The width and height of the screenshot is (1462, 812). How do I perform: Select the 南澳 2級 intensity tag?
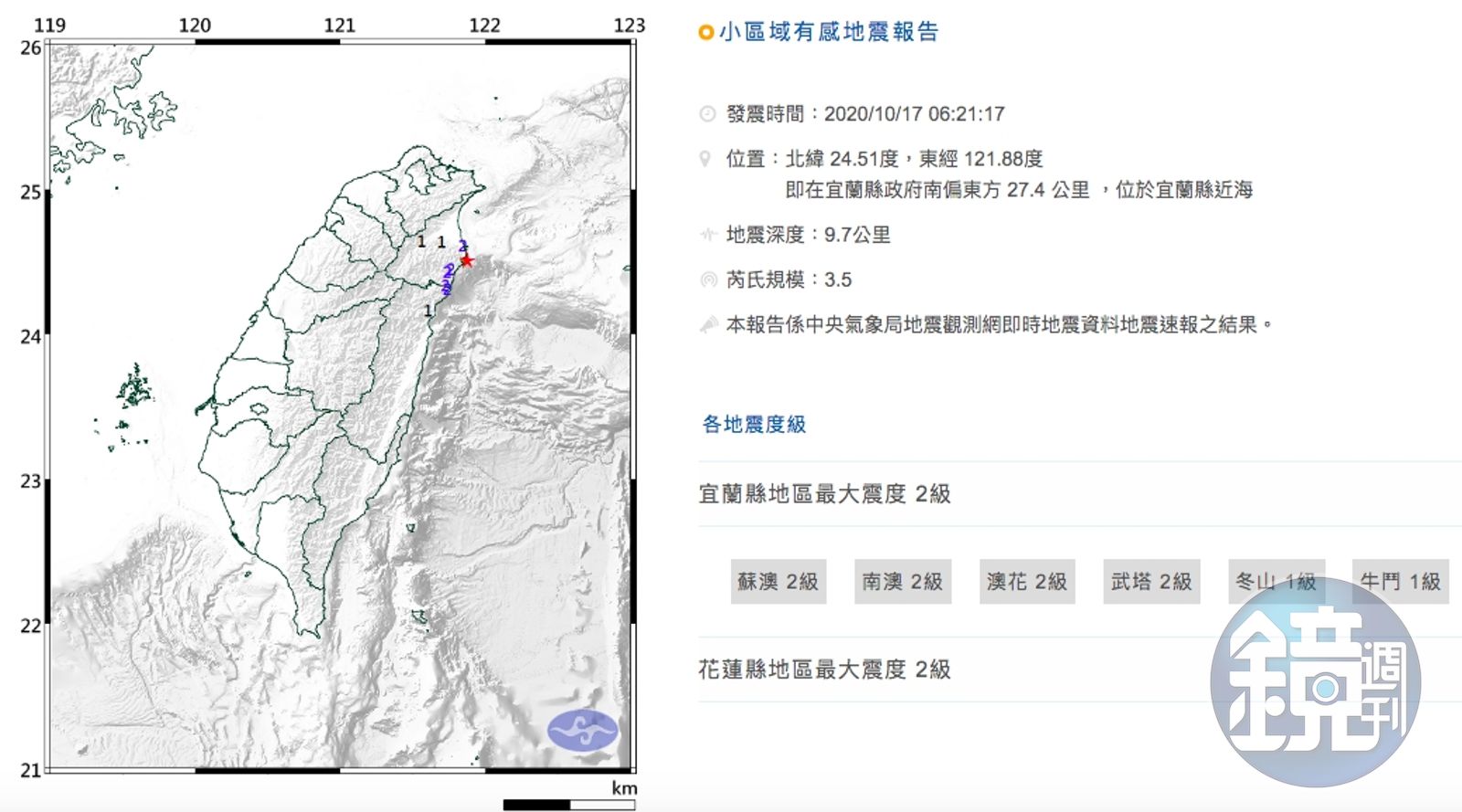pos(902,582)
